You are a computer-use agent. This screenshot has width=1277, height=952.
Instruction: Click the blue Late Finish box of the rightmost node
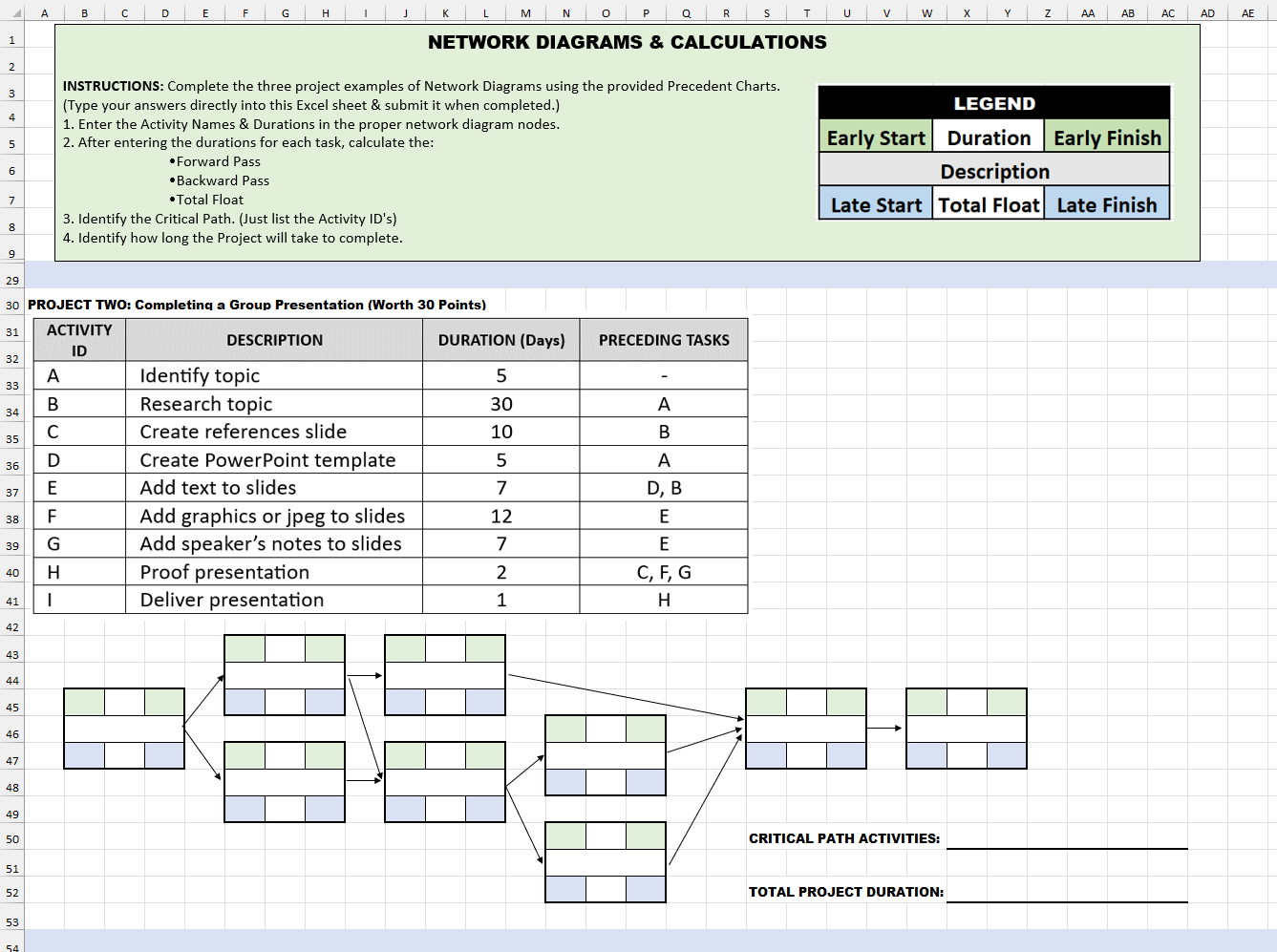click(1006, 754)
